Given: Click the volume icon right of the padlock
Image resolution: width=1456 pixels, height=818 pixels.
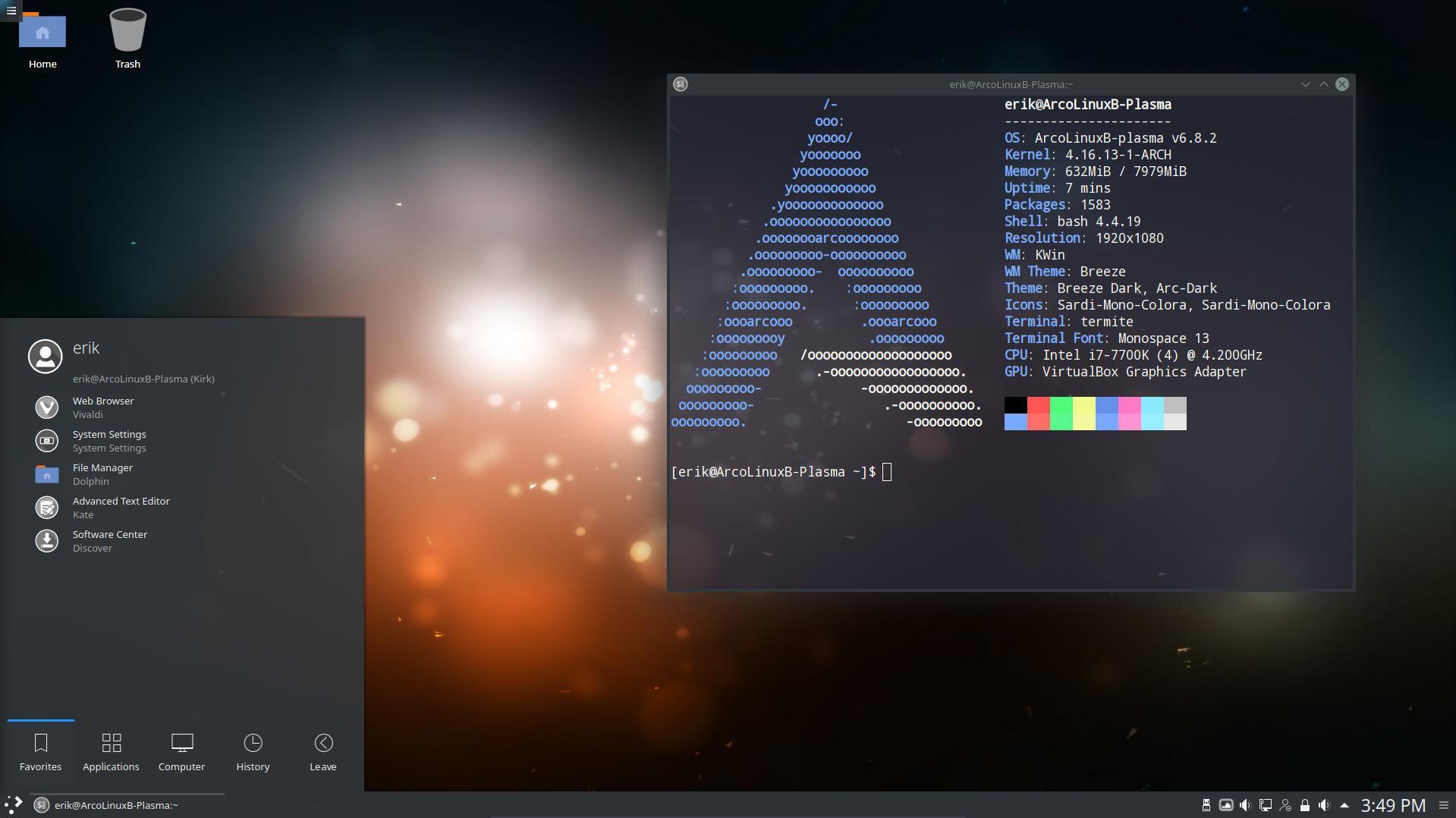Looking at the screenshot, I should (1324, 805).
